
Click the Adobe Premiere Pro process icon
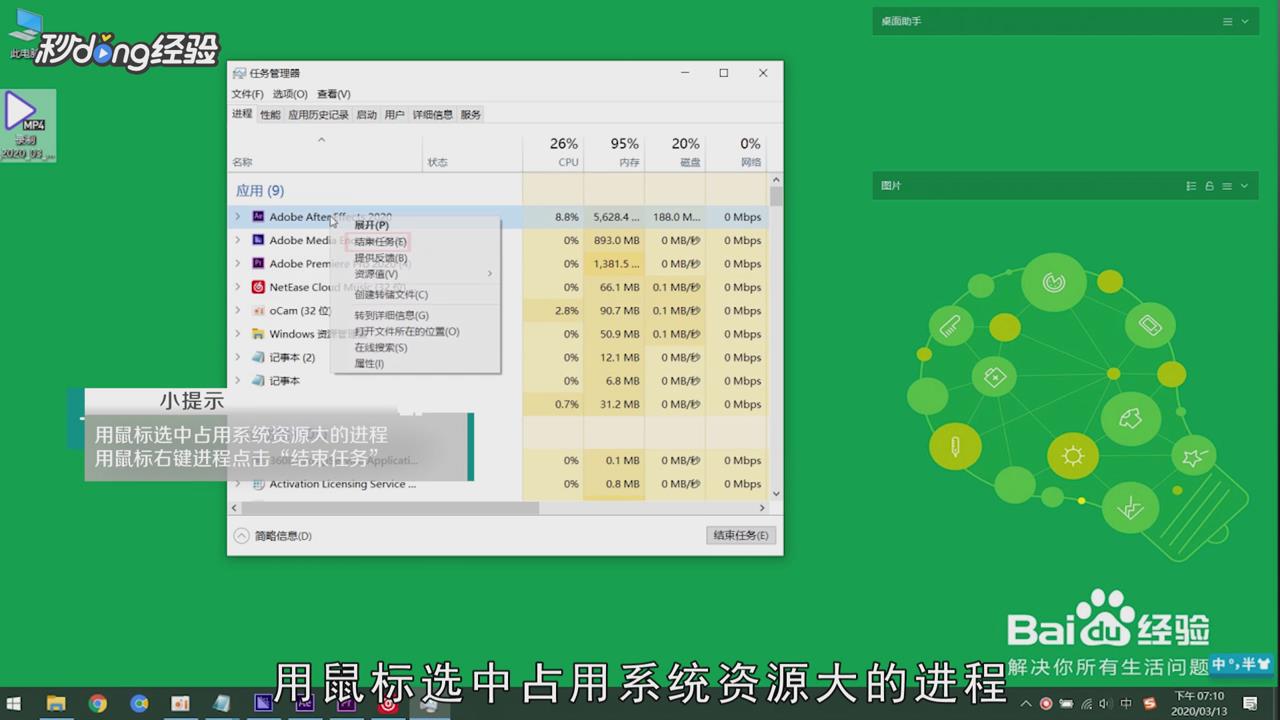coord(258,263)
